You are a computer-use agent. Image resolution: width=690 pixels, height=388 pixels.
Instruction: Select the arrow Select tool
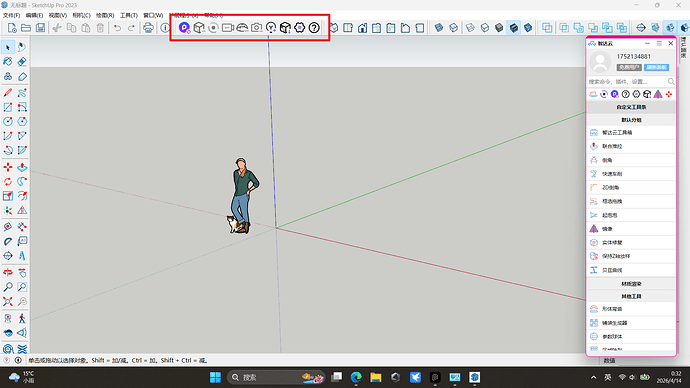pyautogui.click(x=8, y=47)
